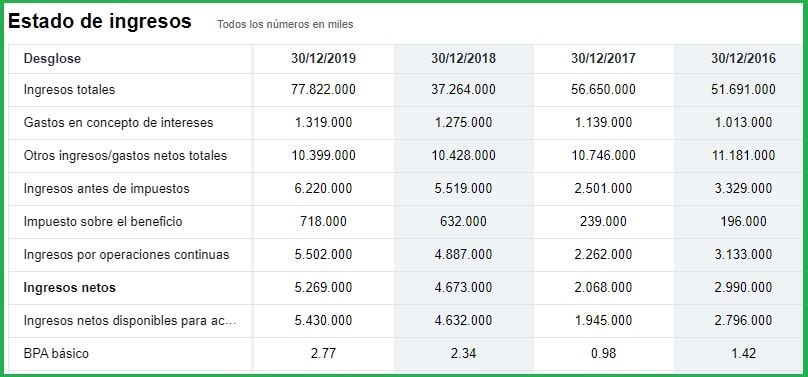Click value 56.650.000
Image resolution: width=808 pixels, height=377 pixels.
(603, 90)
